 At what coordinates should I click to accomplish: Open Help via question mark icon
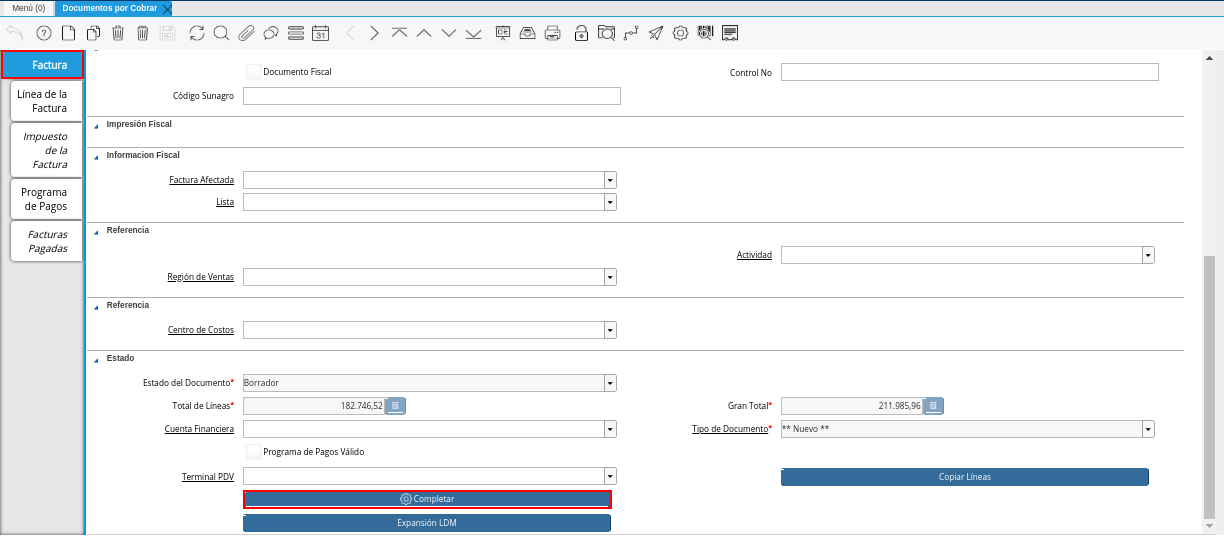tap(43, 33)
